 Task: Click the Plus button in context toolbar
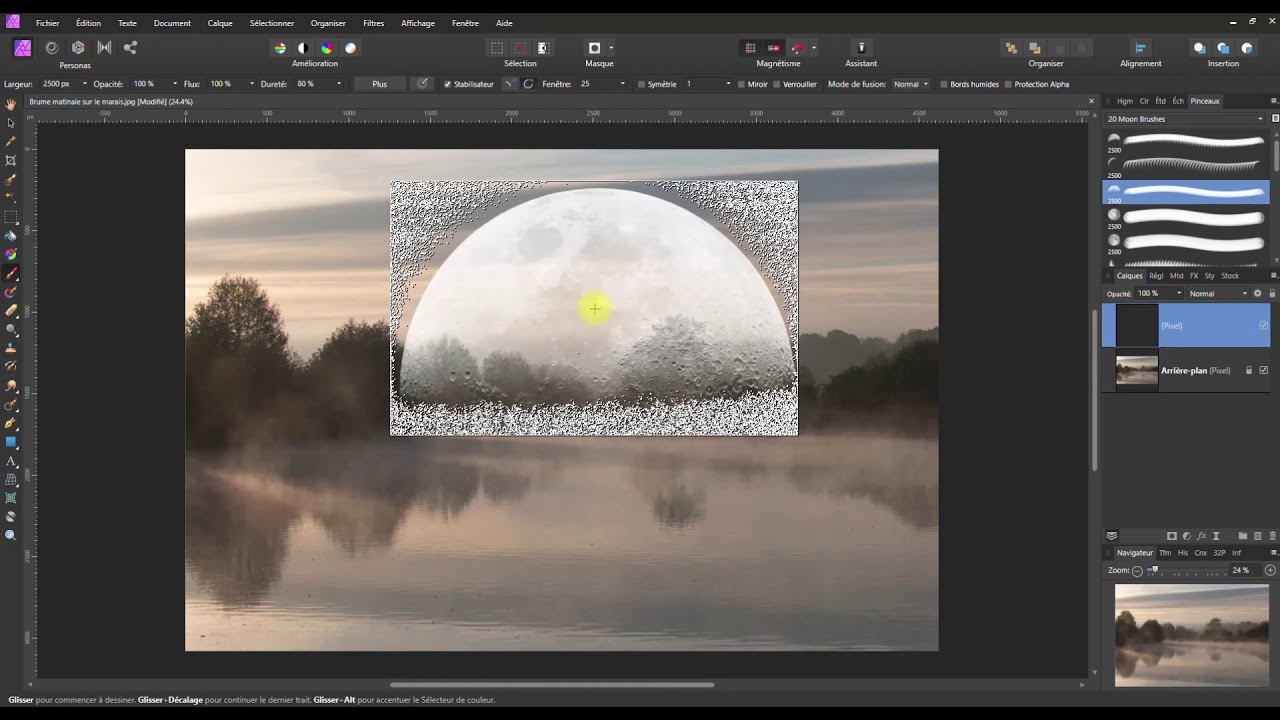coord(380,84)
